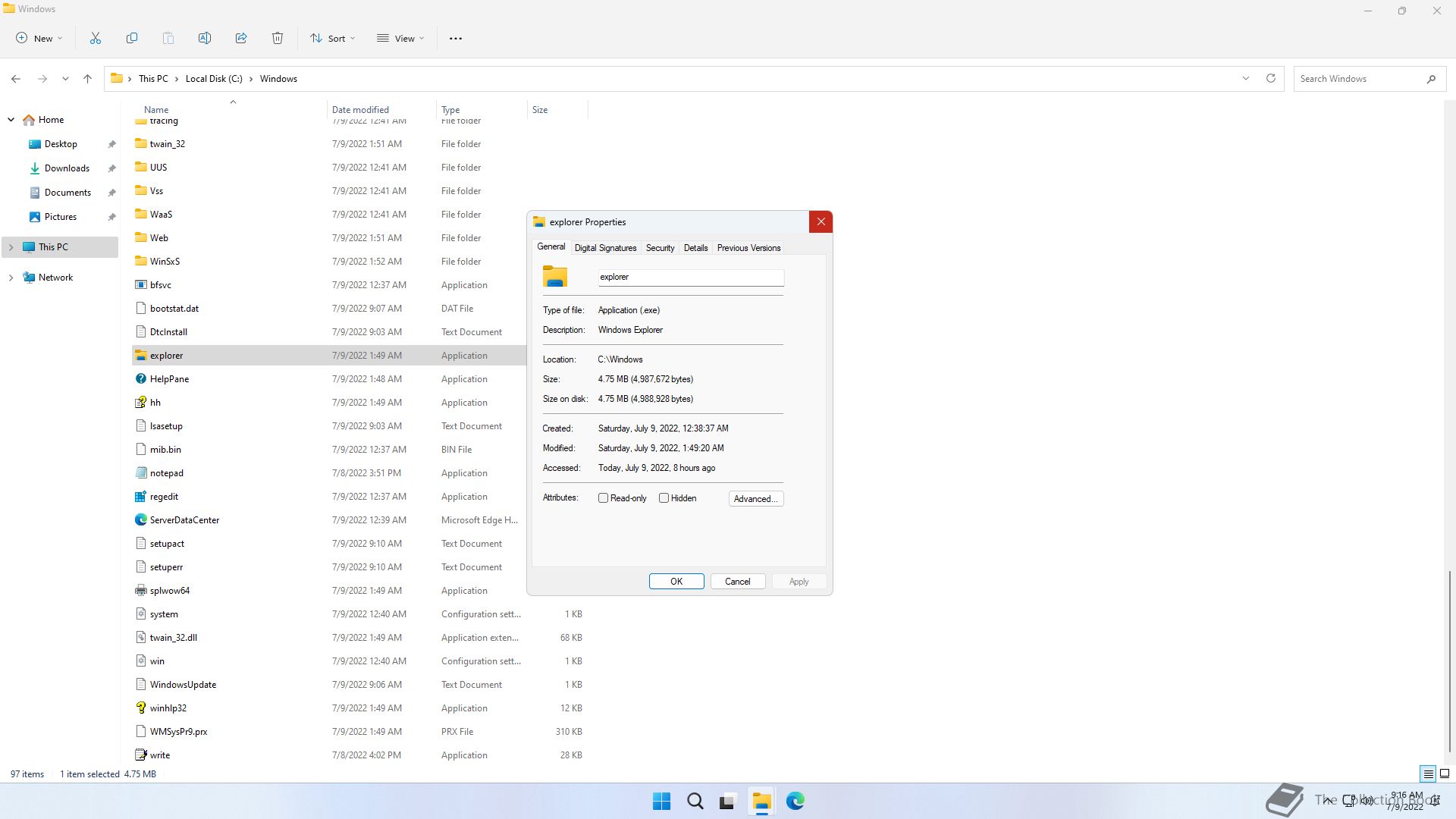The width and height of the screenshot is (1456, 819).
Task: Select the HelpPane application icon
Action: point(140,379)
